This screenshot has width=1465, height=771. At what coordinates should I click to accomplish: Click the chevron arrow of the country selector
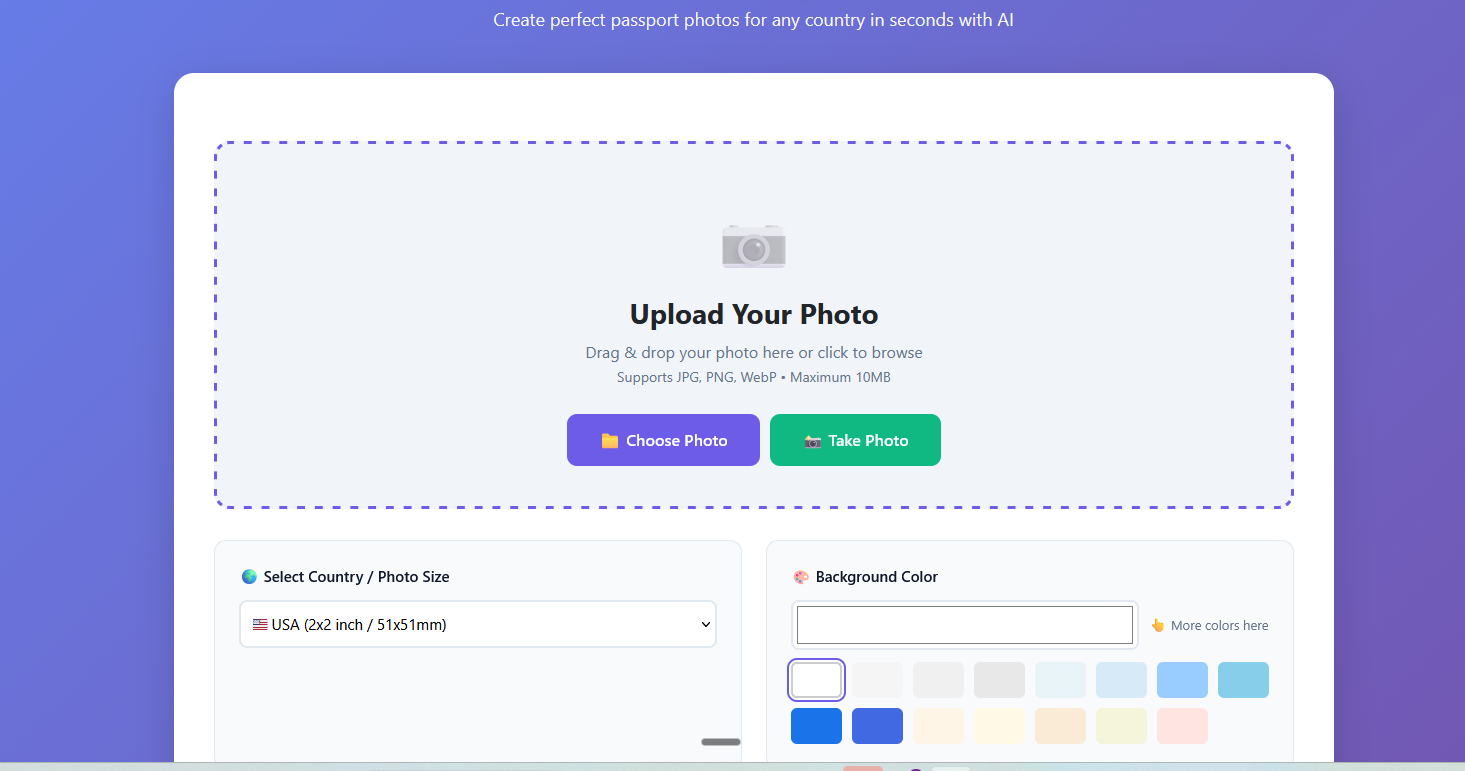pos(705,624)
